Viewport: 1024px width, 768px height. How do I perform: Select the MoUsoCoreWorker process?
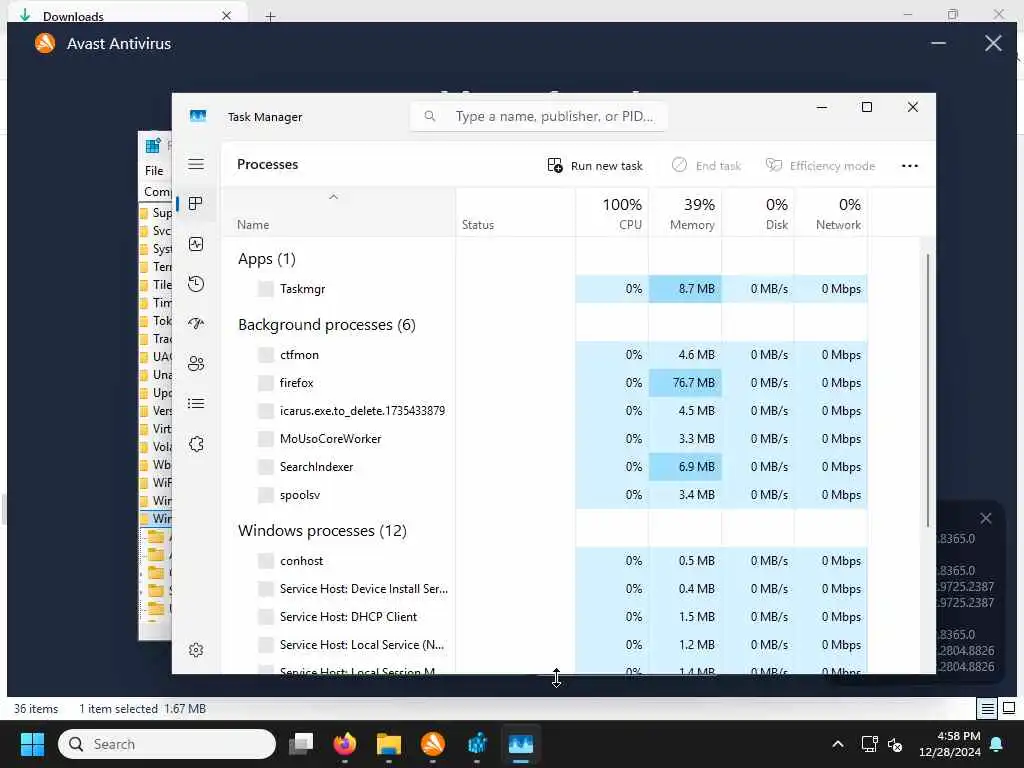(x=545, y=439)
